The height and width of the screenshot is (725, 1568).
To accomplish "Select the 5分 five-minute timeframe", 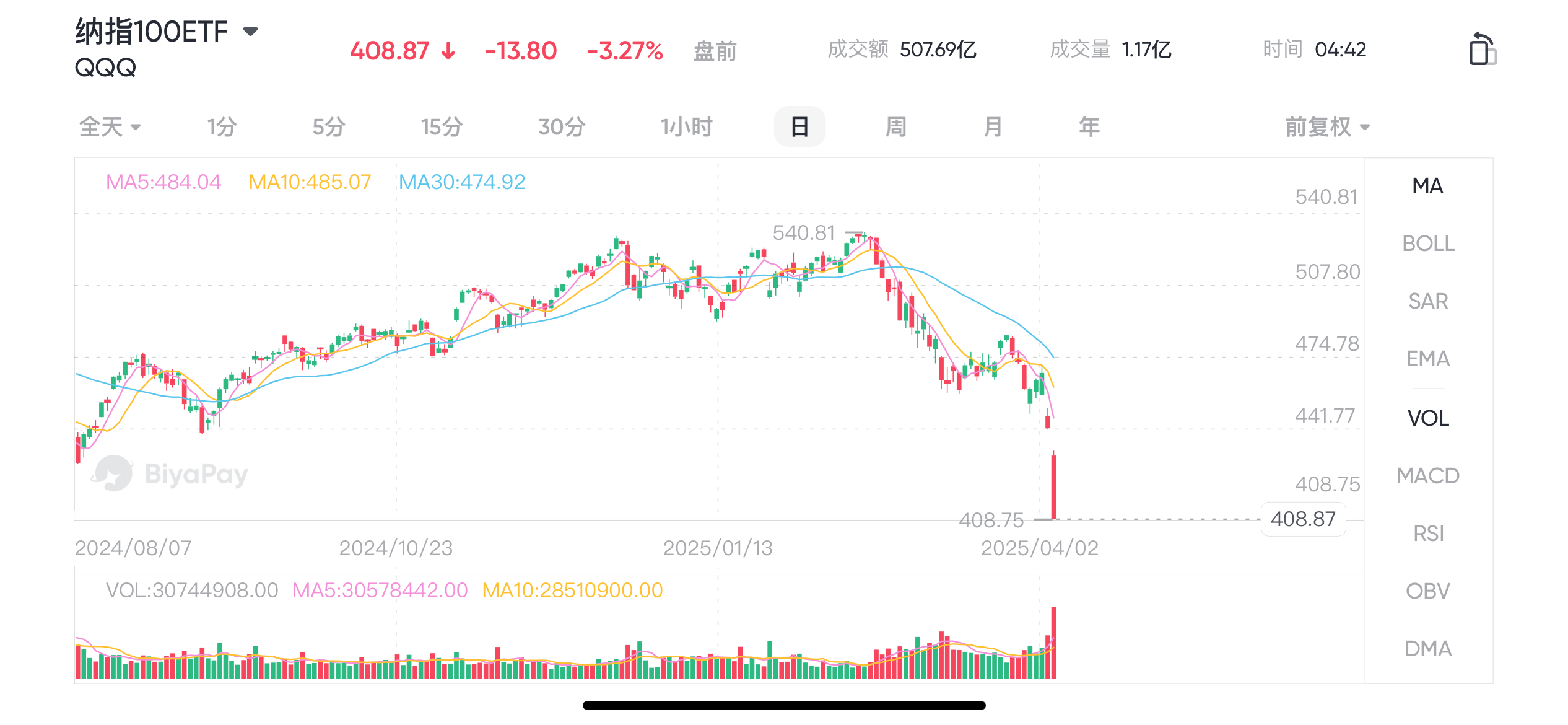I will click(329, 126).
